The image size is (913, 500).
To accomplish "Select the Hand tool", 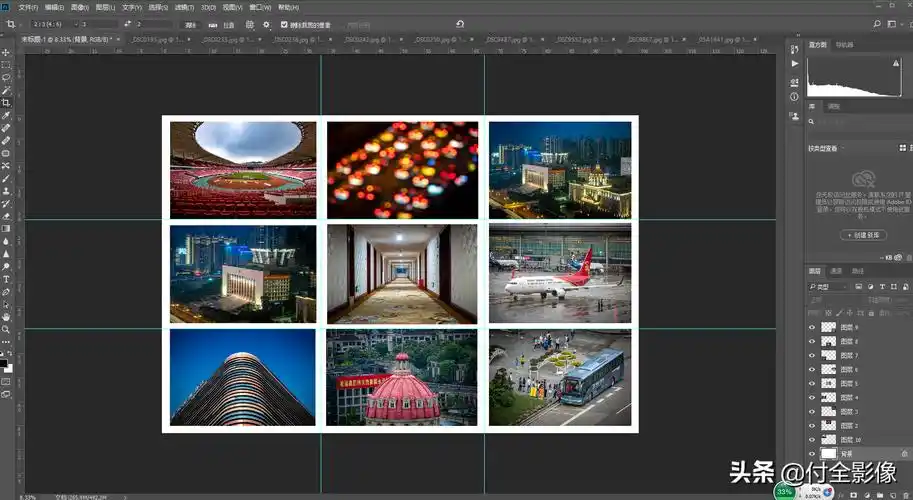I will tap(6, 317).
